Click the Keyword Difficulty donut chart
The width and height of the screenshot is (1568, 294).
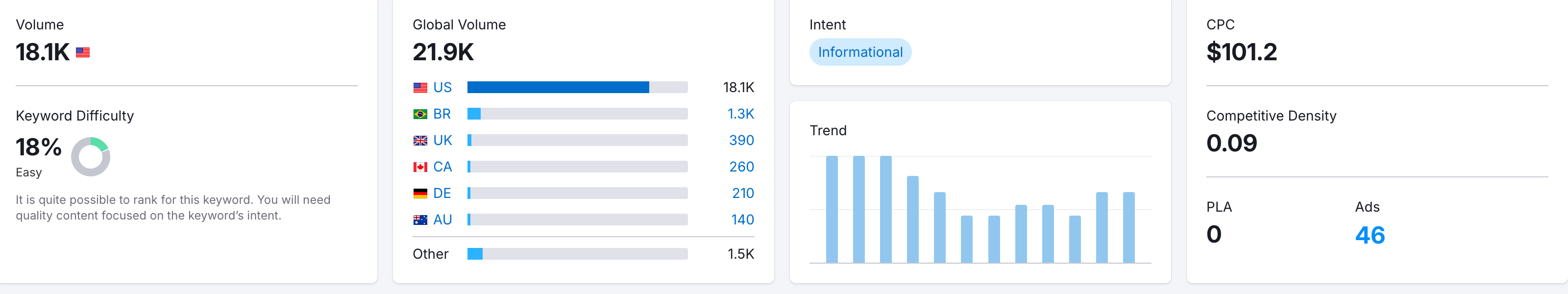point(91,156)
